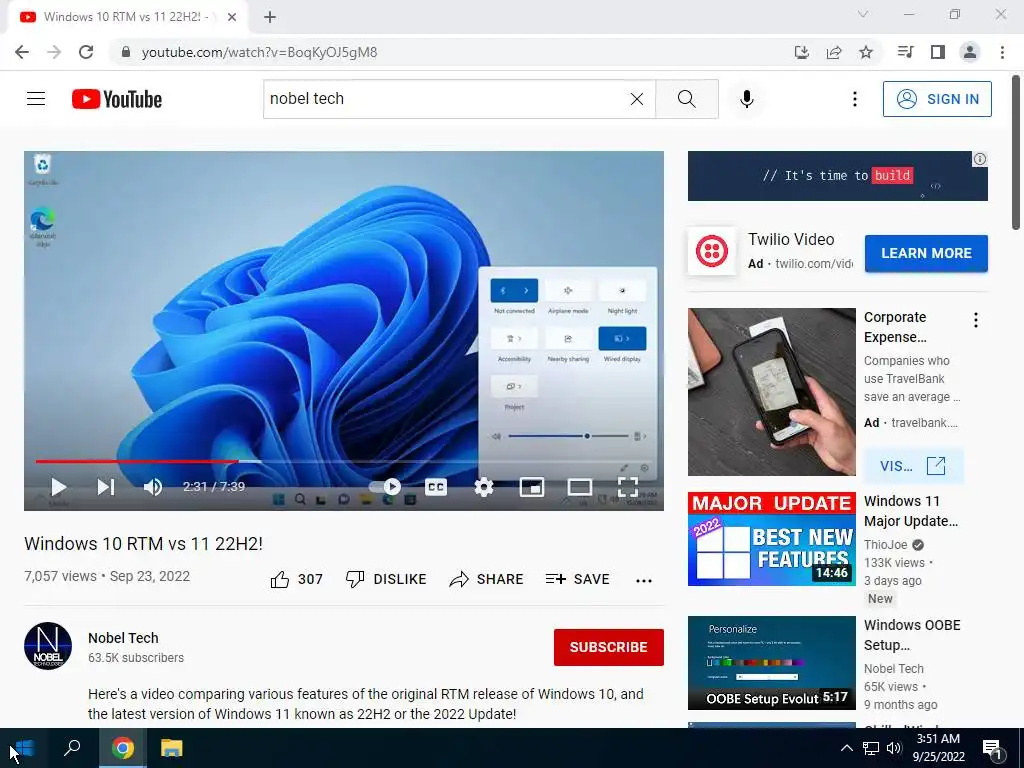Select the Windows 10 RTM vs 11 22H2 tab
Screen dimensions: 1024x768
(125, 17)
